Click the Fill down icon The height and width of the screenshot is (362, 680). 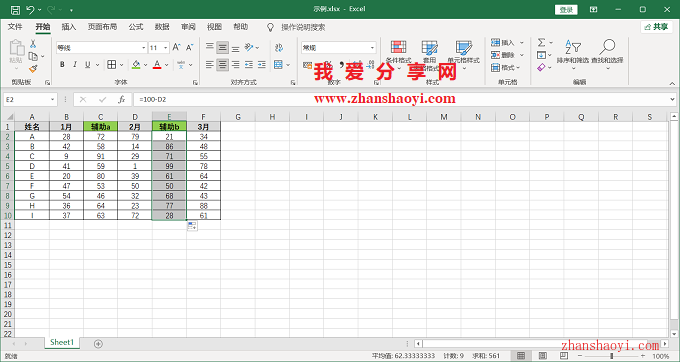coord(541,55)
